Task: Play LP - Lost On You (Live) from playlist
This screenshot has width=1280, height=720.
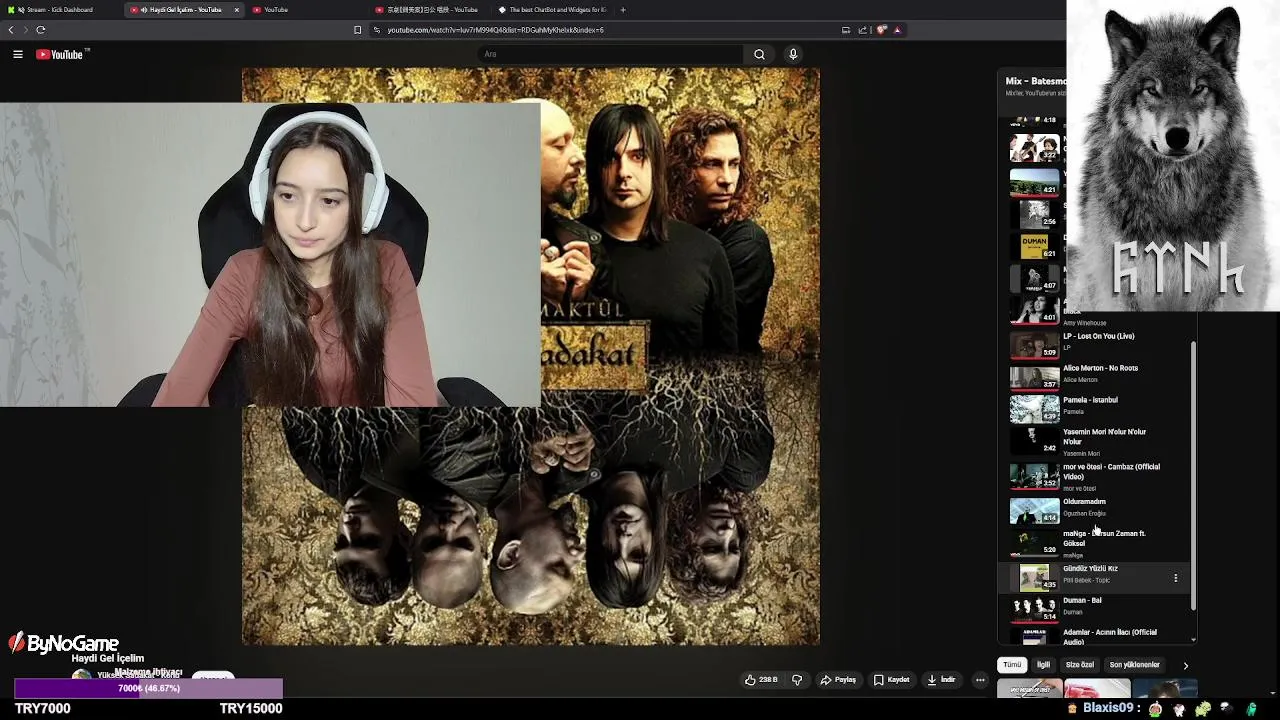Action: [x=1099, y=336]
